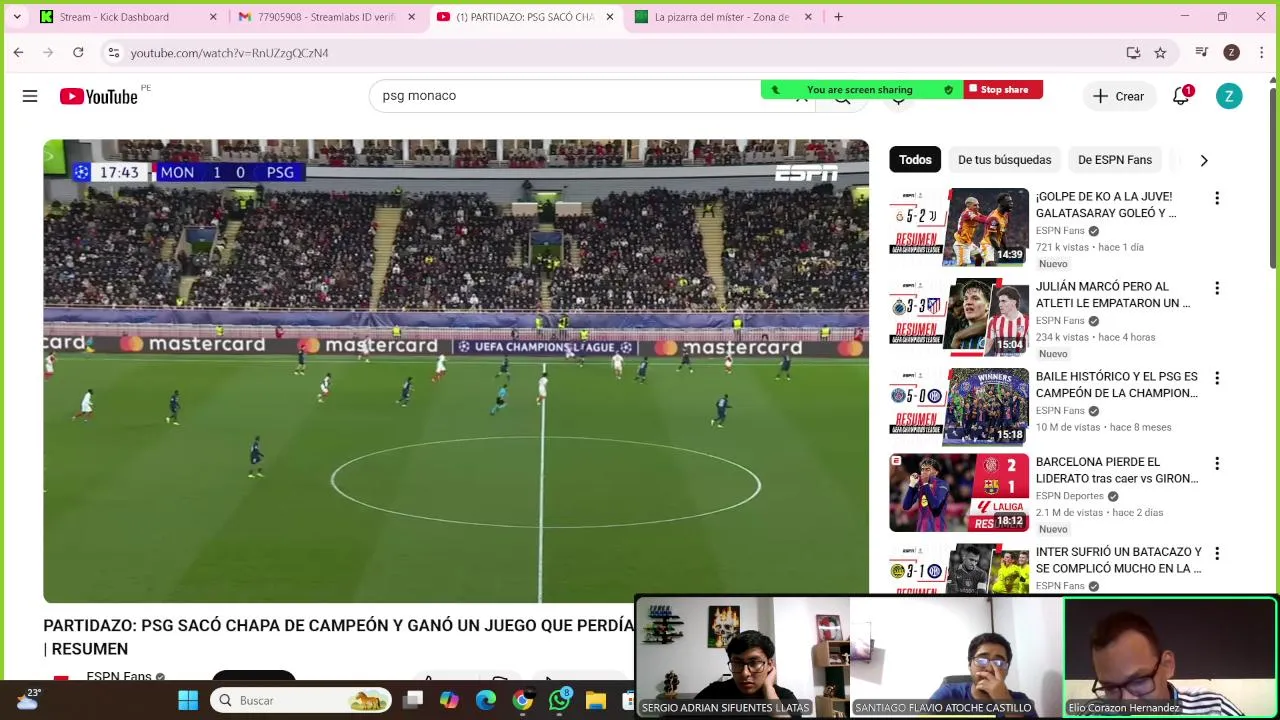
Task: Open options for the Julián Atleti video
Action: click(x=1217, y=289)
